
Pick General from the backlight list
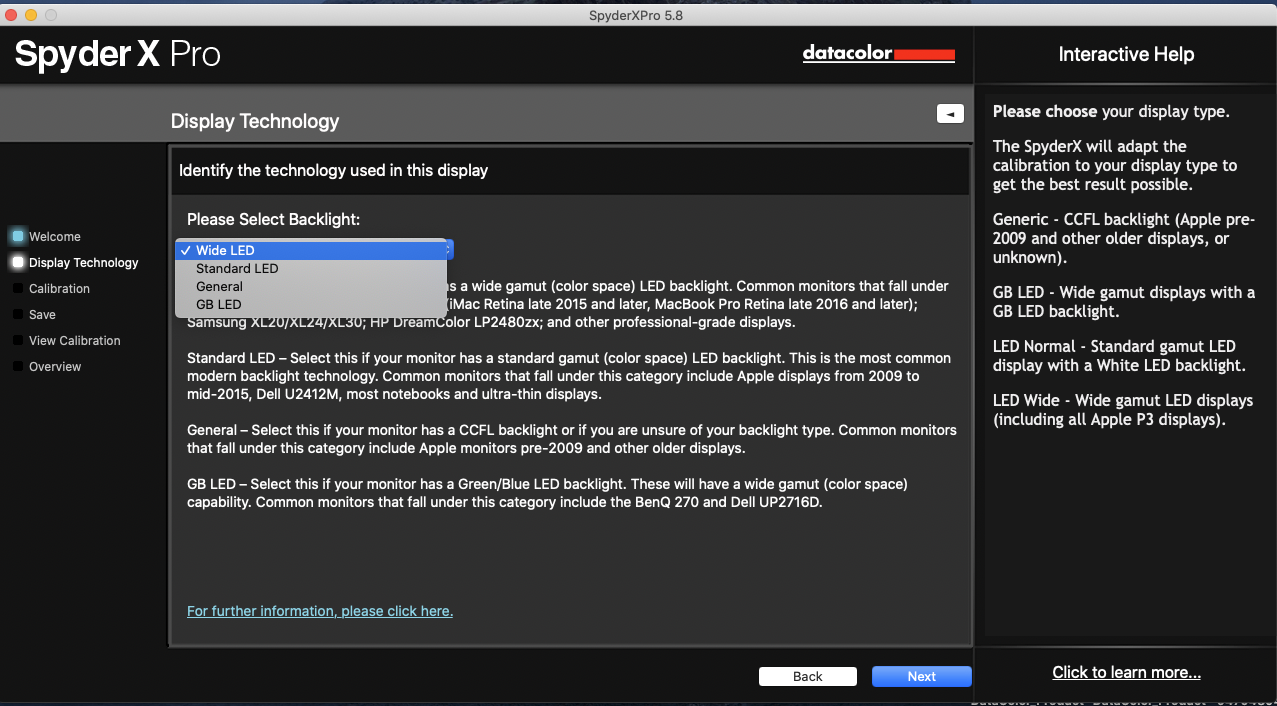pos(312,286)
